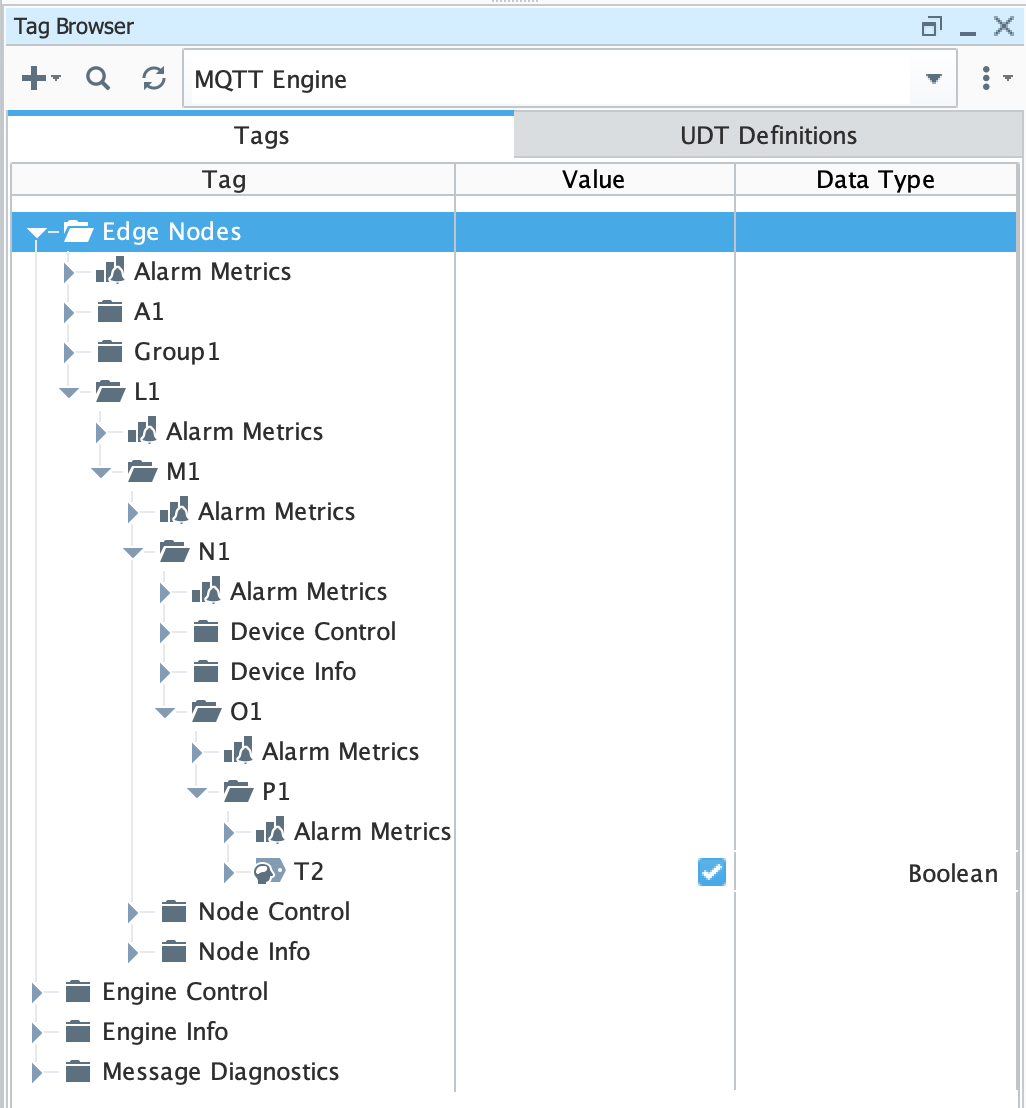Open the three-dot options menu
1026x1108 pixels.
986,79
